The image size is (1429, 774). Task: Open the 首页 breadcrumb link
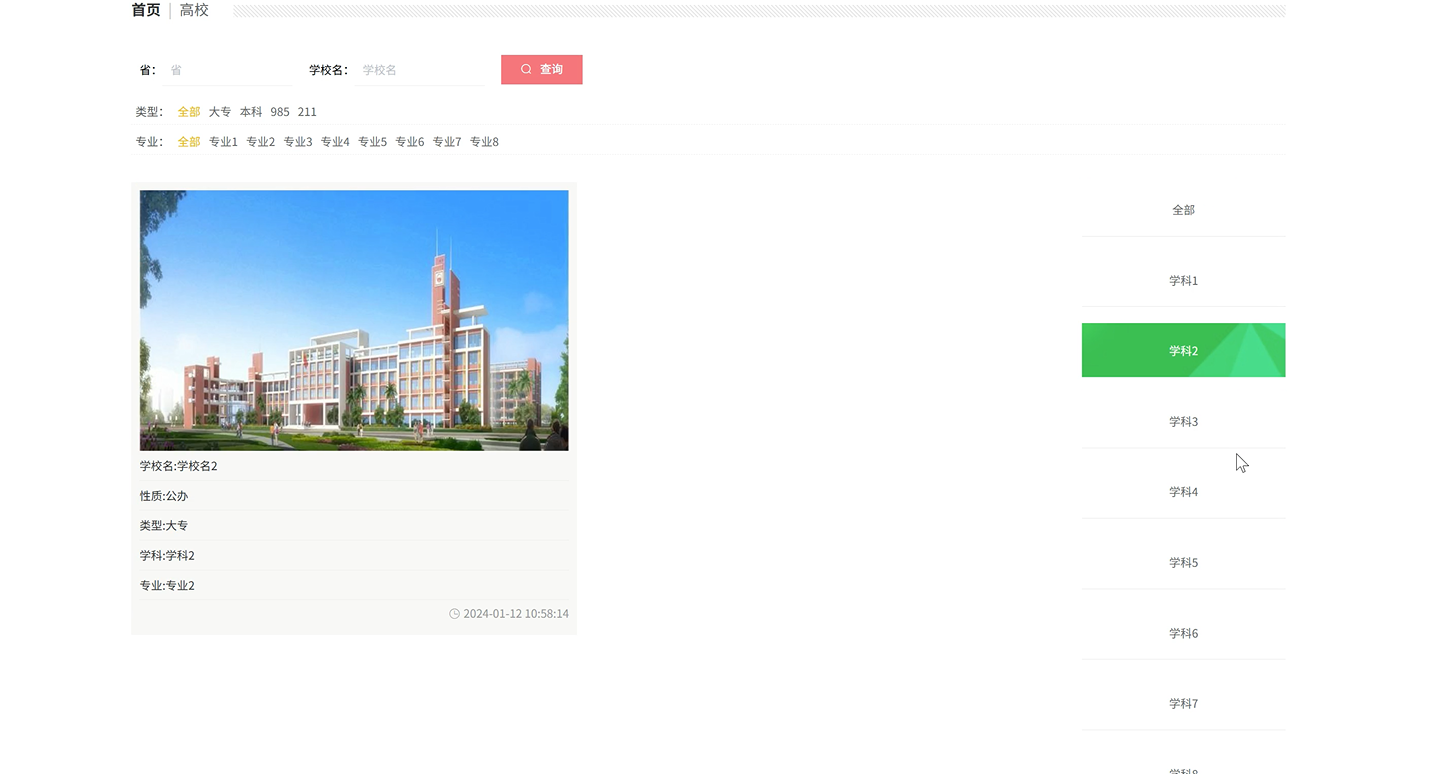(146, 10)
